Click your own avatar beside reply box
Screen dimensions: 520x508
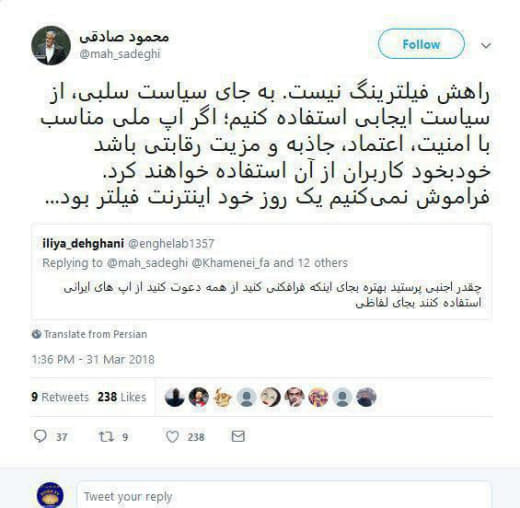click(50, 495)
